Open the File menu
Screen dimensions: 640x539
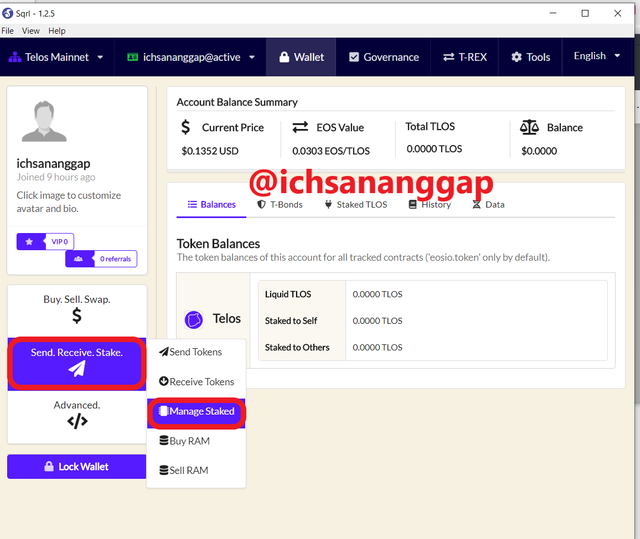coord(7,31)
